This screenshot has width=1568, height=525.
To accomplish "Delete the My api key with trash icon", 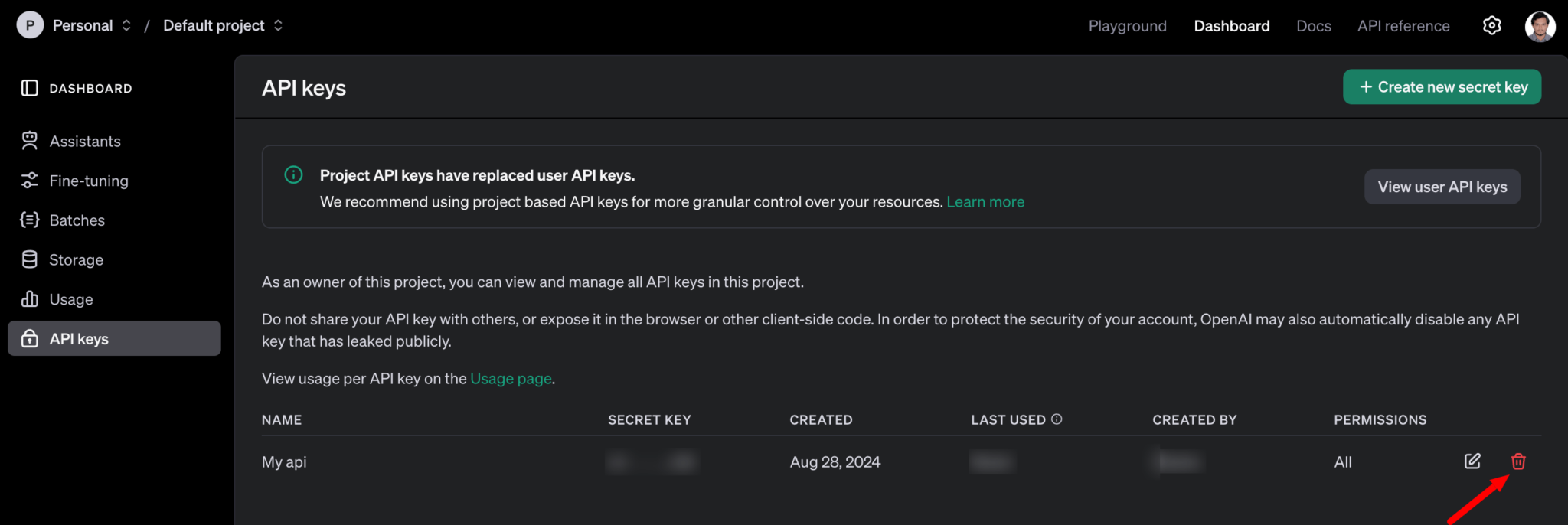I will click(1518, 461).
